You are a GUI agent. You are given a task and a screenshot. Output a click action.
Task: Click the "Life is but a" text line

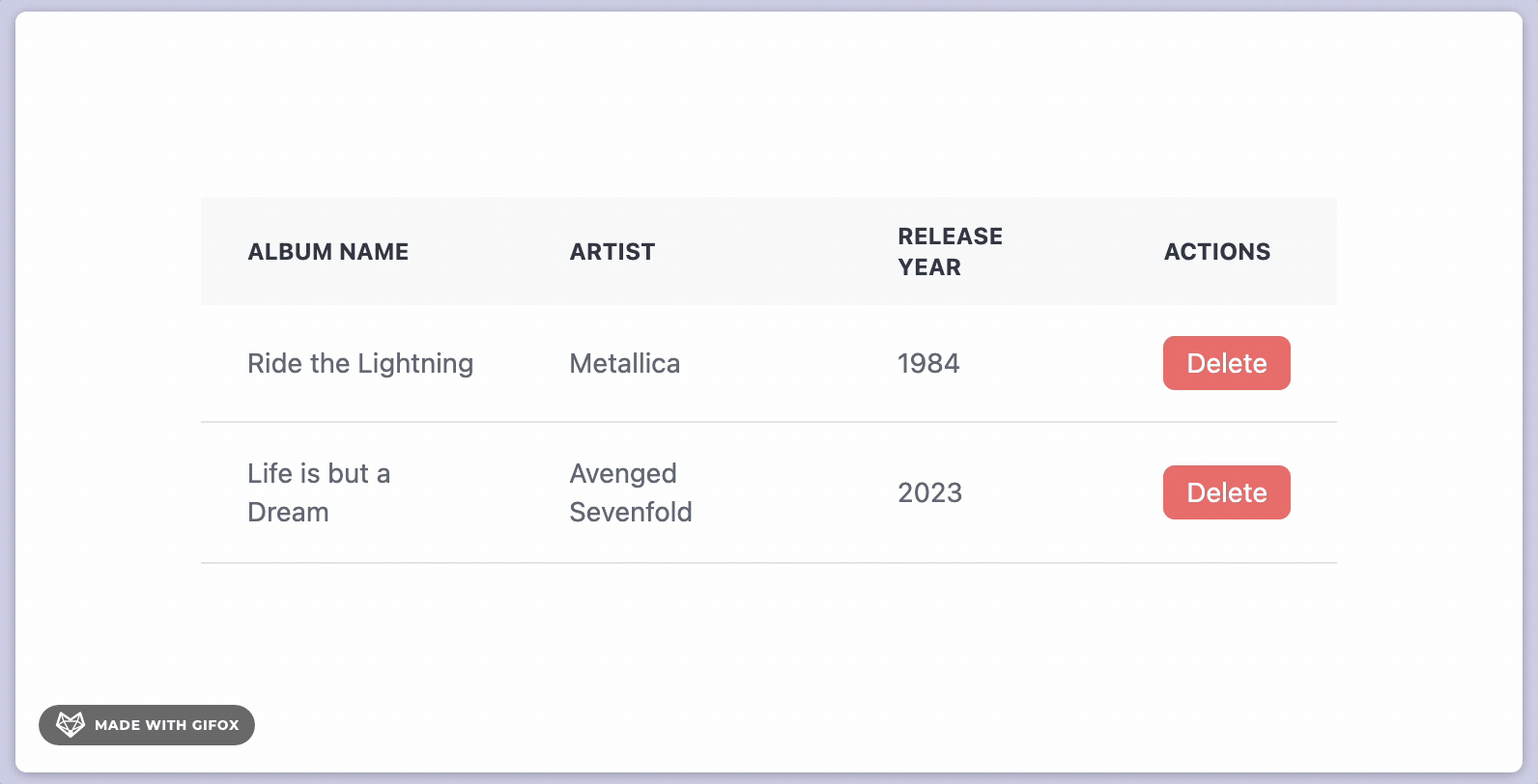tap(318, 473)
